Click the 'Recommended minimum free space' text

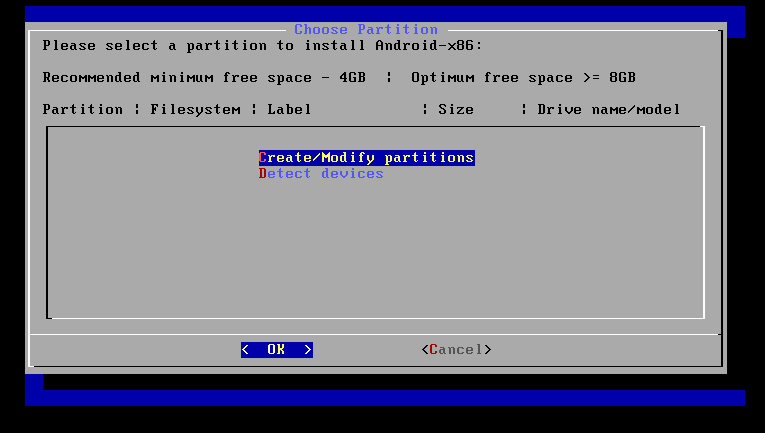click(x=204, y=78)
